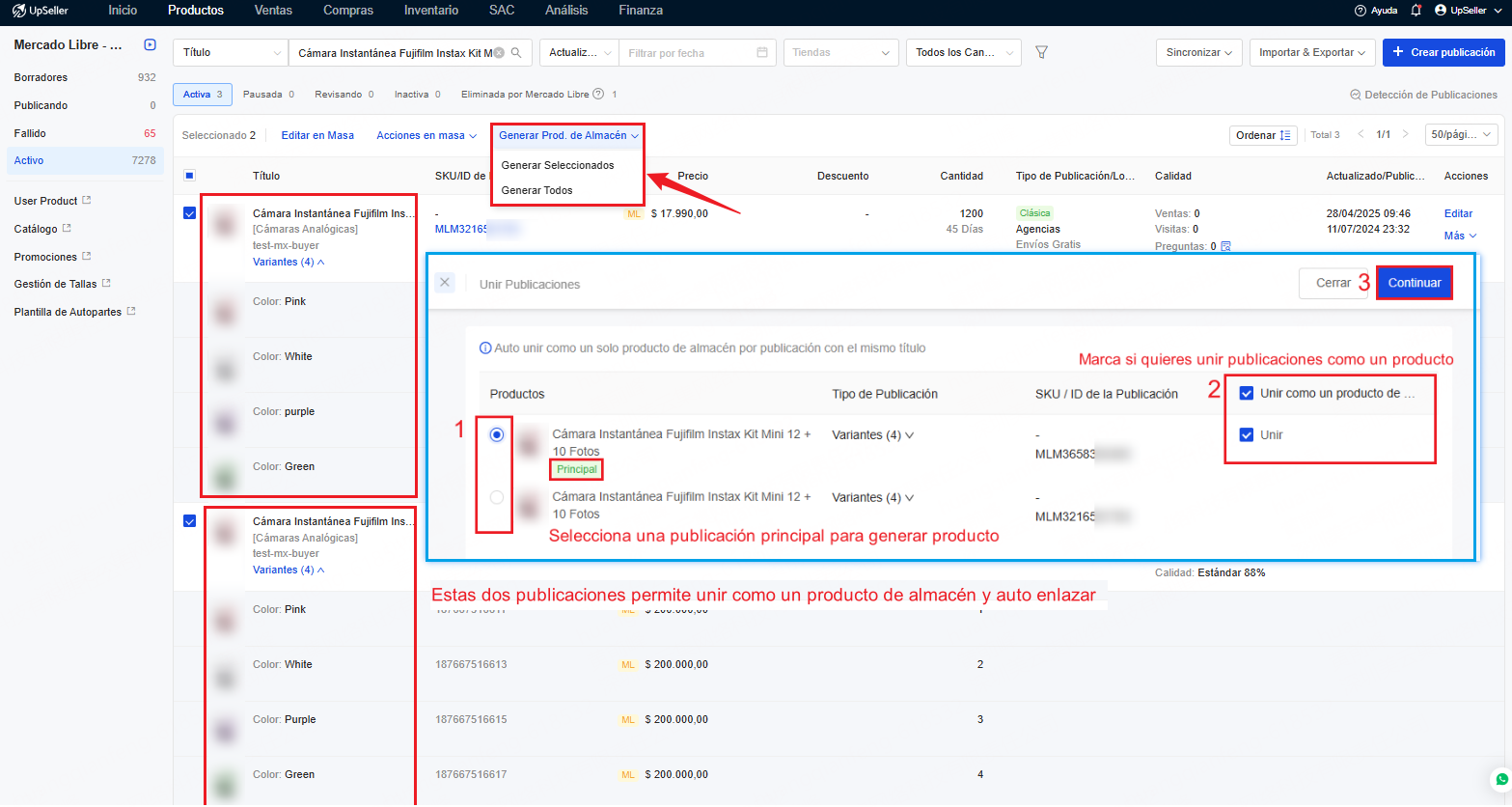
Task: Open the notification bell
Action: click(x=1416, y=11)
